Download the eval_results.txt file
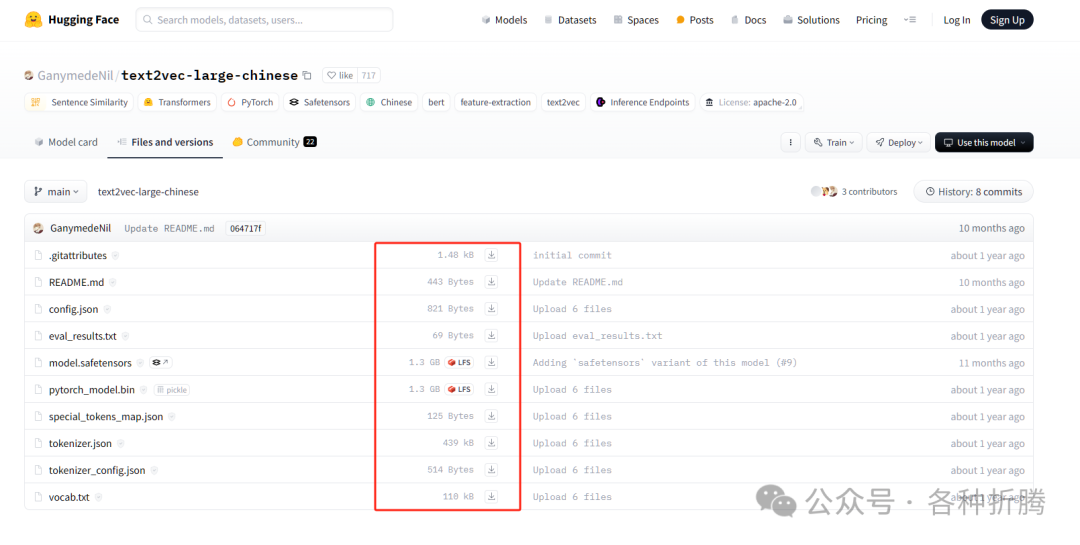Viewport: 1080px width, 545px height. 491,336
